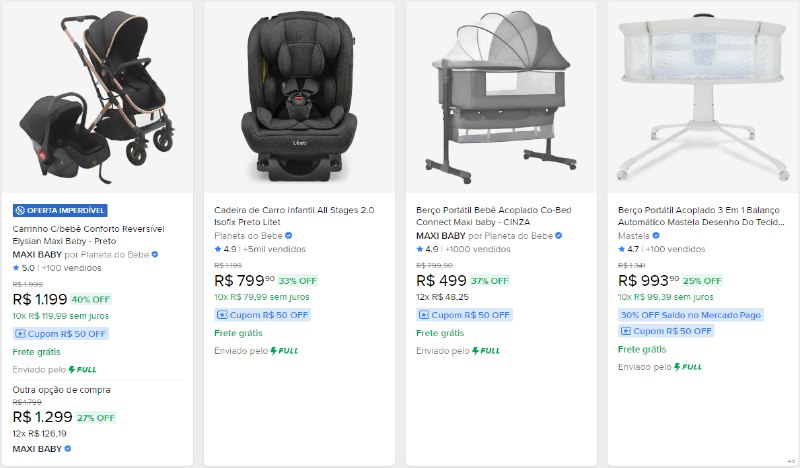Click the star rating icon showing 4.7
The height and width of the screenshot is (468, 800).
pos(622,249)
